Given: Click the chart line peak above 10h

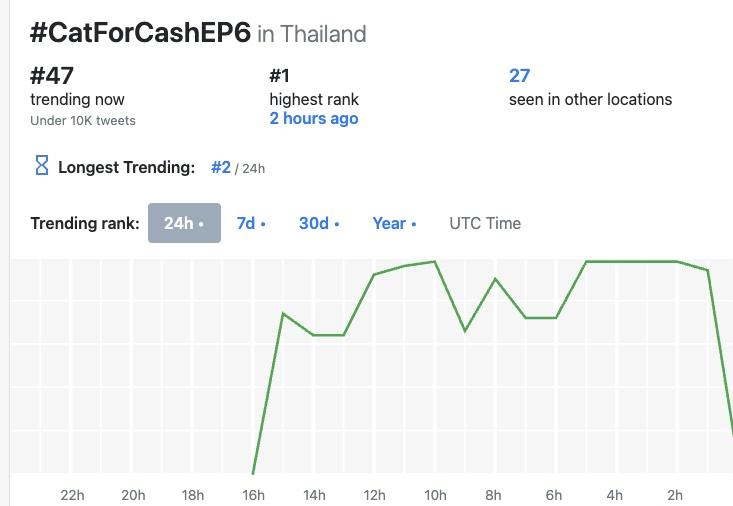Looking at the screenshot, I should (x=435, y=262).
